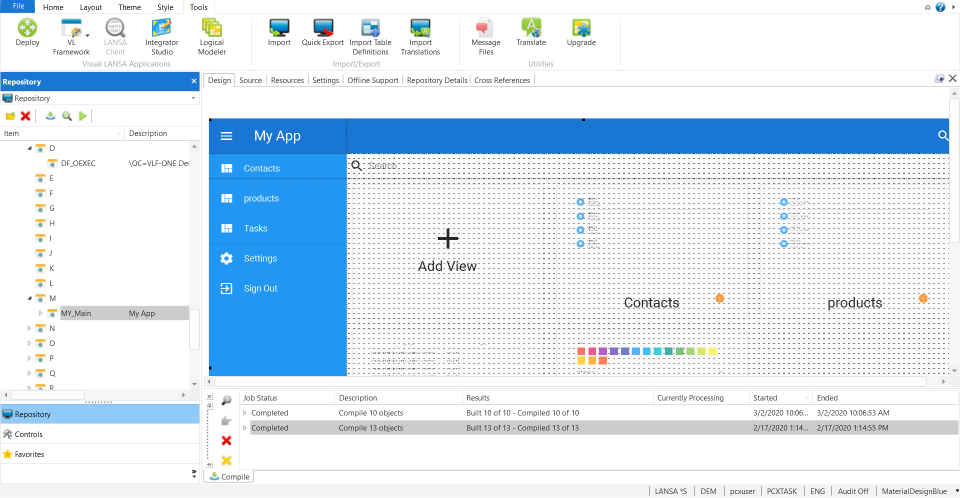Open Import Translations

(421, 37)
